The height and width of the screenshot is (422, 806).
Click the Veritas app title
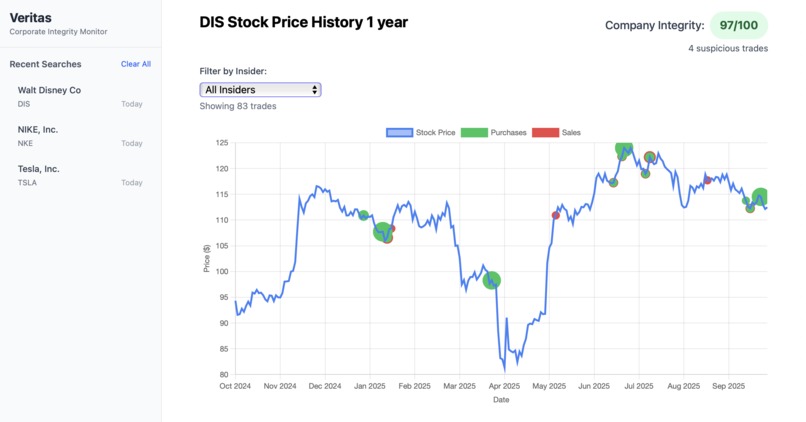tap(30, 17)
